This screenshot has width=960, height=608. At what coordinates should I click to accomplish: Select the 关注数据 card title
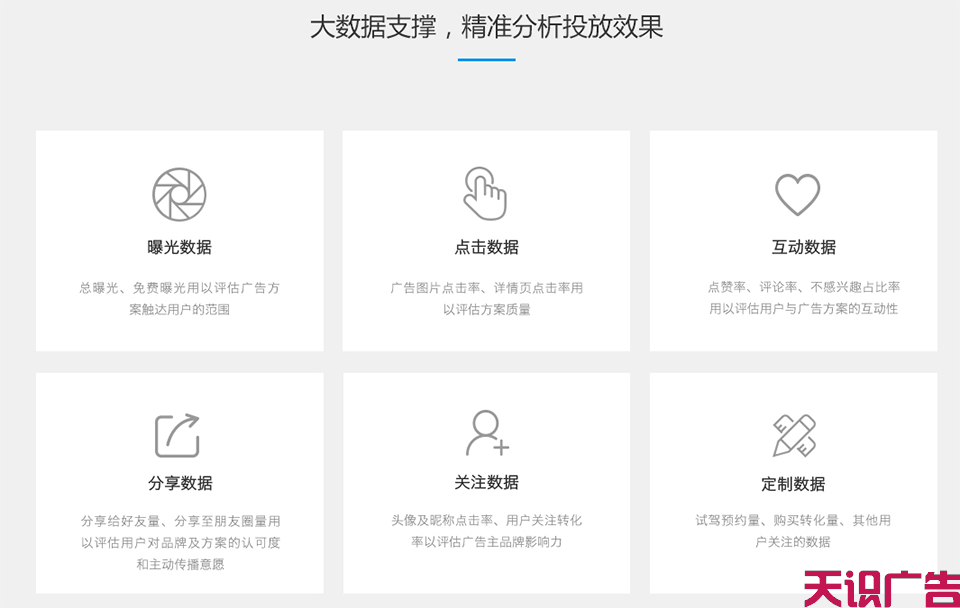[487, 482]
